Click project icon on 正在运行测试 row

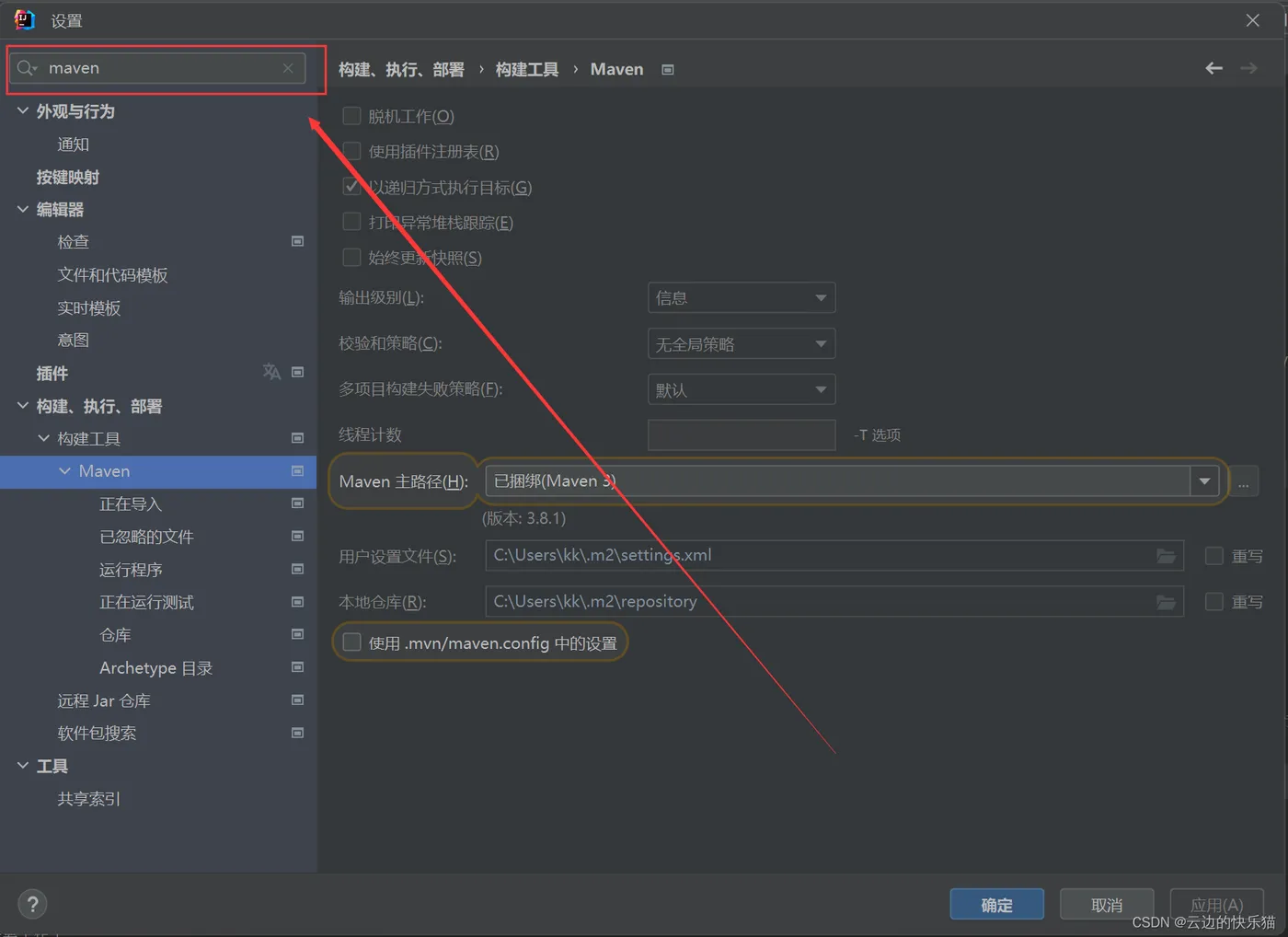[297, 602]
